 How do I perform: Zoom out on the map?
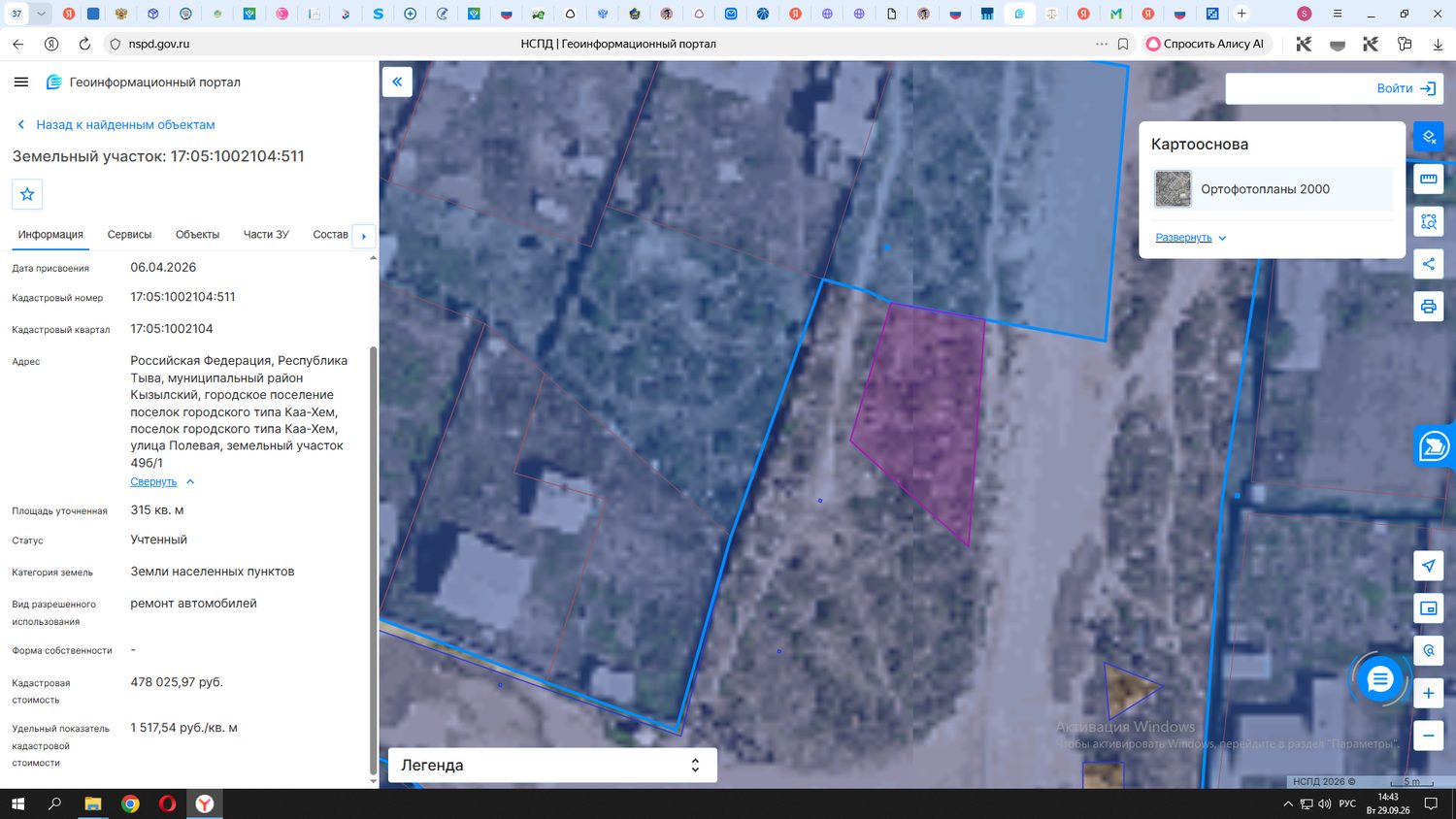pos(1429,736)
